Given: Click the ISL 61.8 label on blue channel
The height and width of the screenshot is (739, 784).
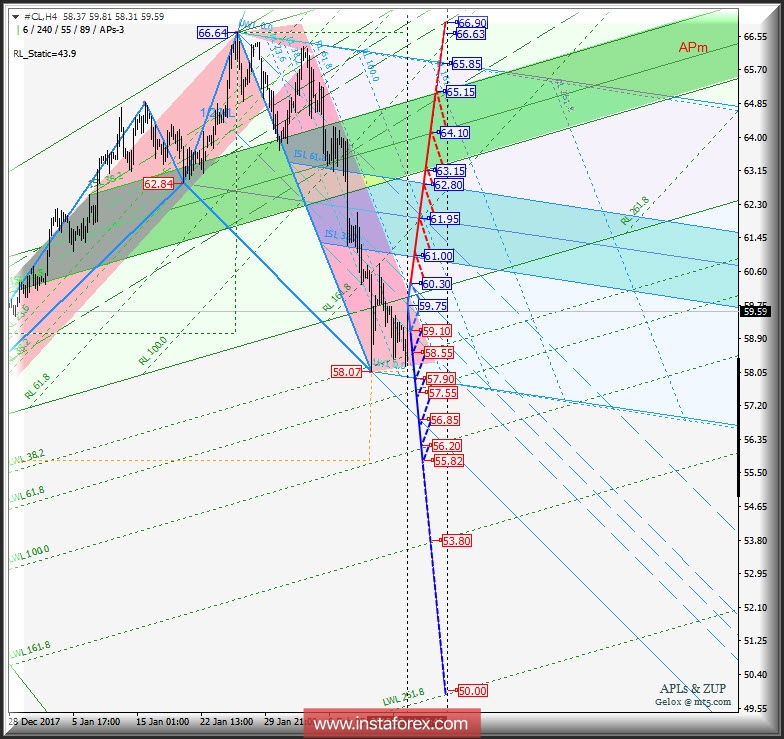Looking at the screenshot, I should [310, 156].
